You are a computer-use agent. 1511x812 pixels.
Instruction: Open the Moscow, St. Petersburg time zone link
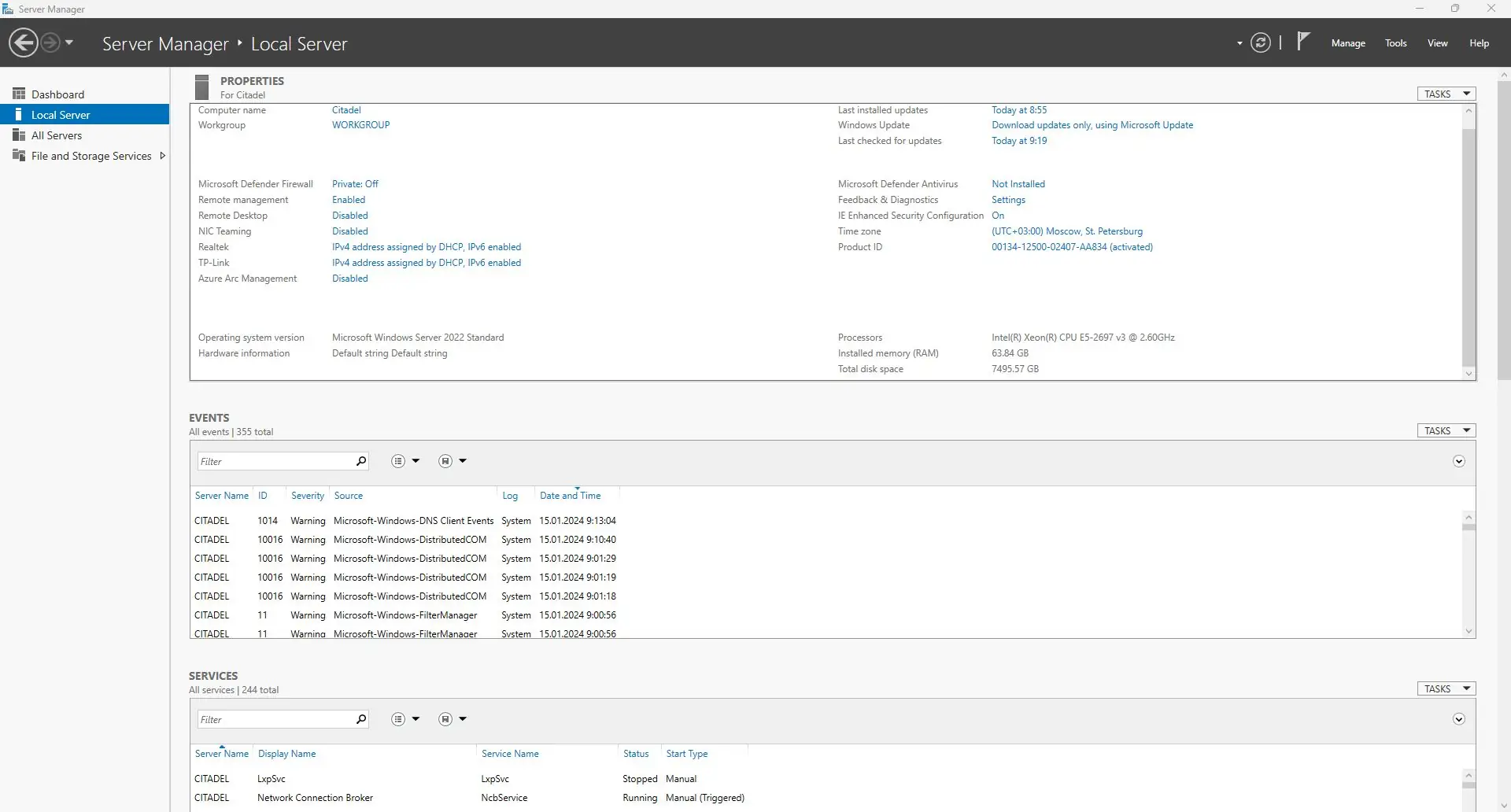coord(1067,231)
